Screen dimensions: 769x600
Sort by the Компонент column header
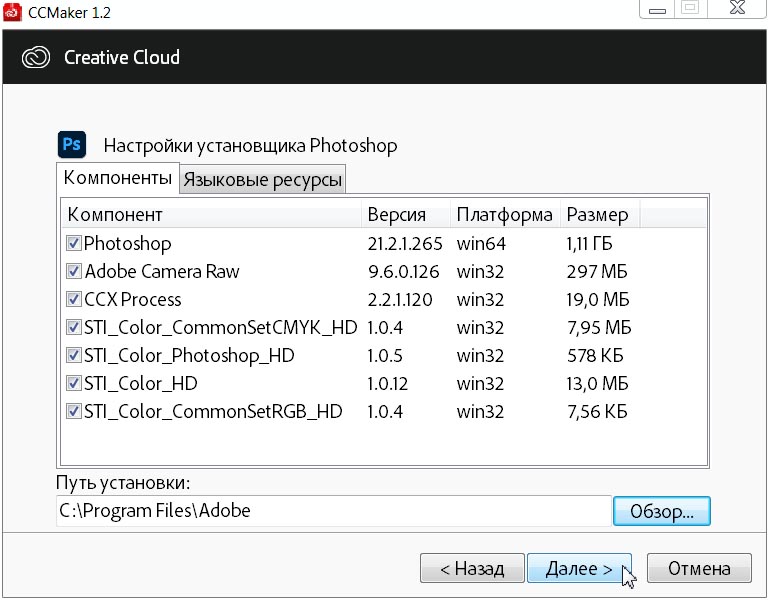(x=211, y=215)
